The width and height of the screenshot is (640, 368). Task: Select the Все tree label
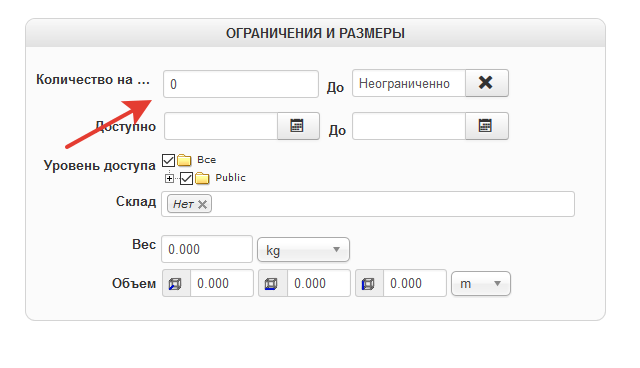pyautogui.click(x=207, y=160)
